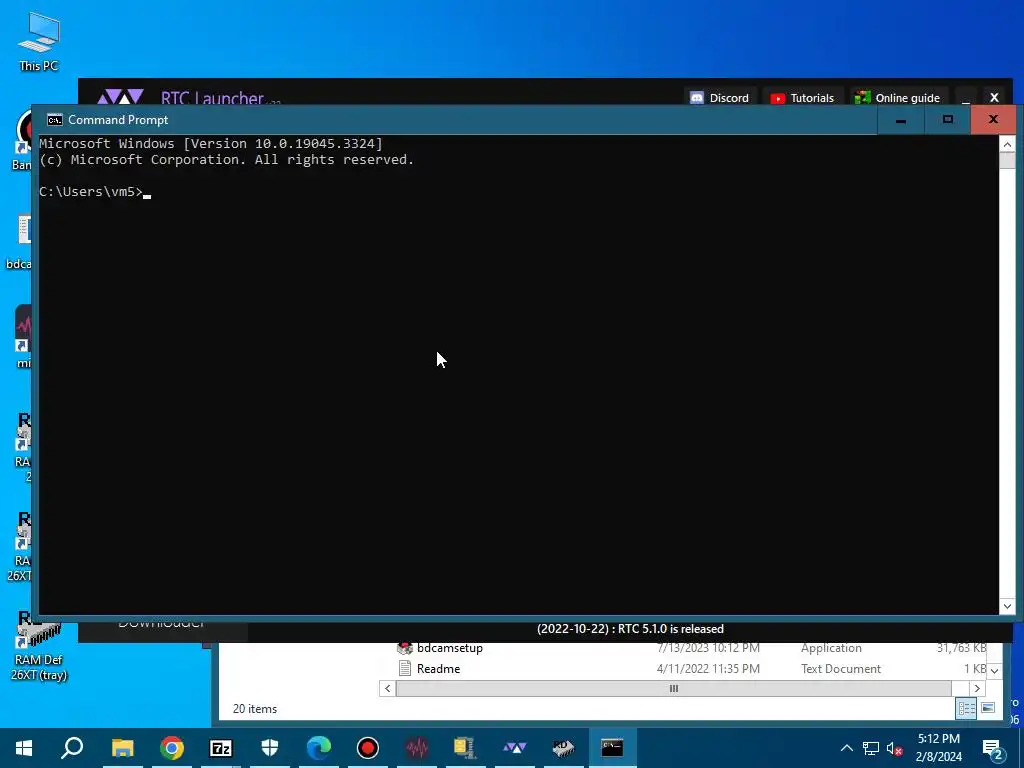Open network status tray icon
The image size is (1024, 768).
point(871,748)
